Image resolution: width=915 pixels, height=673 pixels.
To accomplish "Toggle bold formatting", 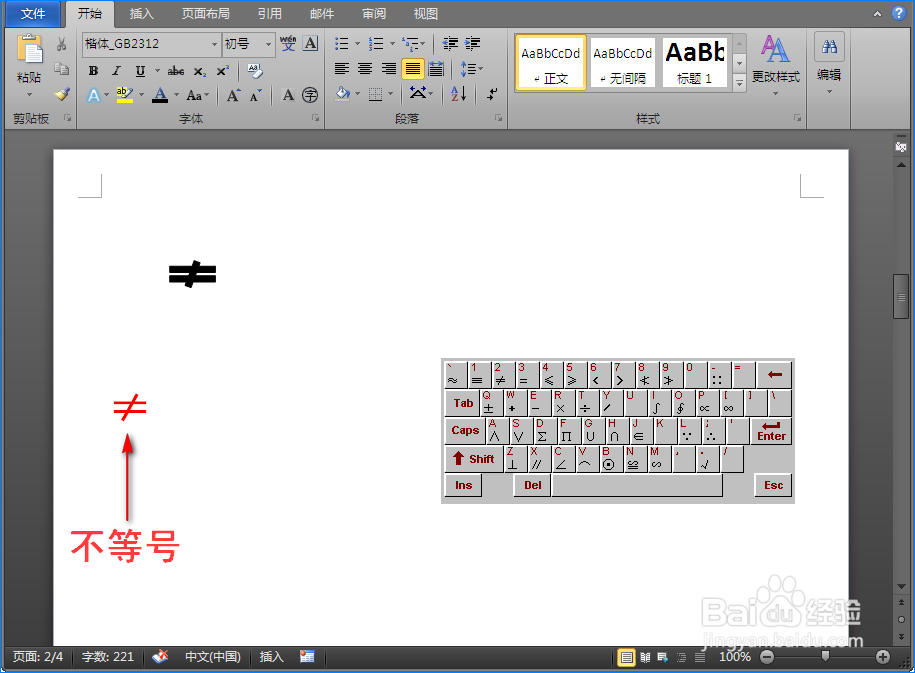I will (93, 70).
